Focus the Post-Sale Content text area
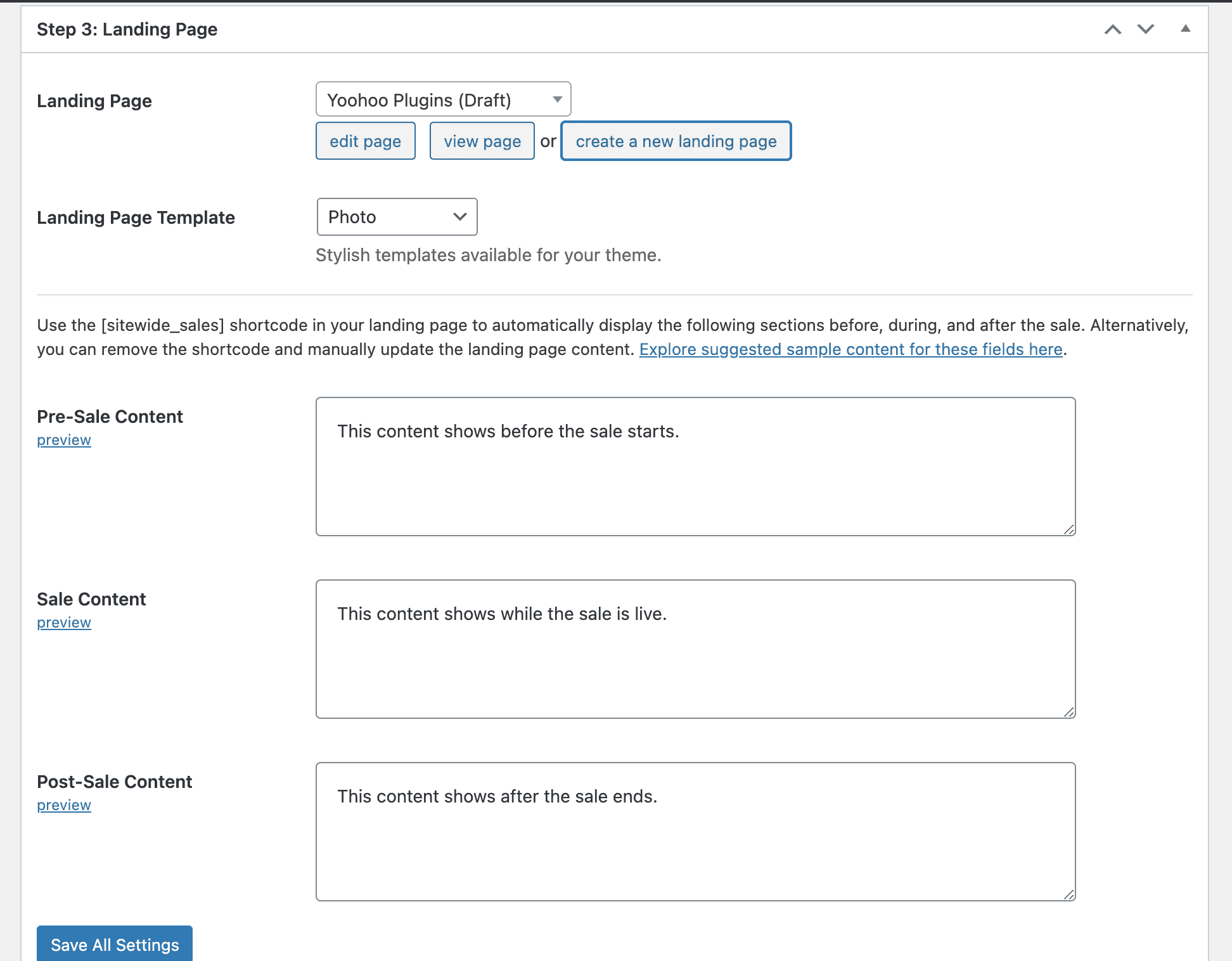 696,832
